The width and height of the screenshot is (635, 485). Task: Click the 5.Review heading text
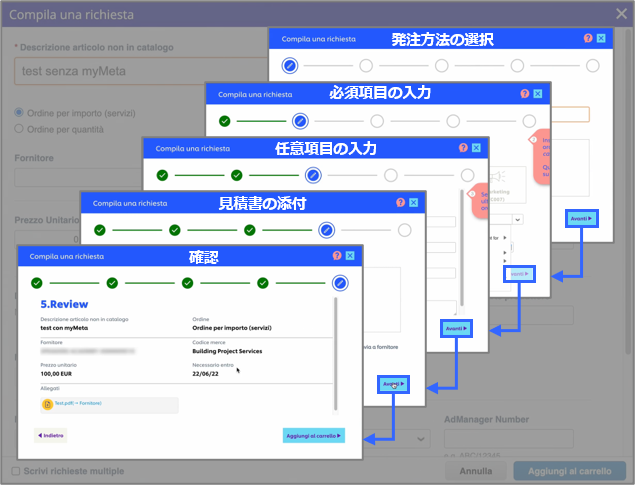click(64, 304)
